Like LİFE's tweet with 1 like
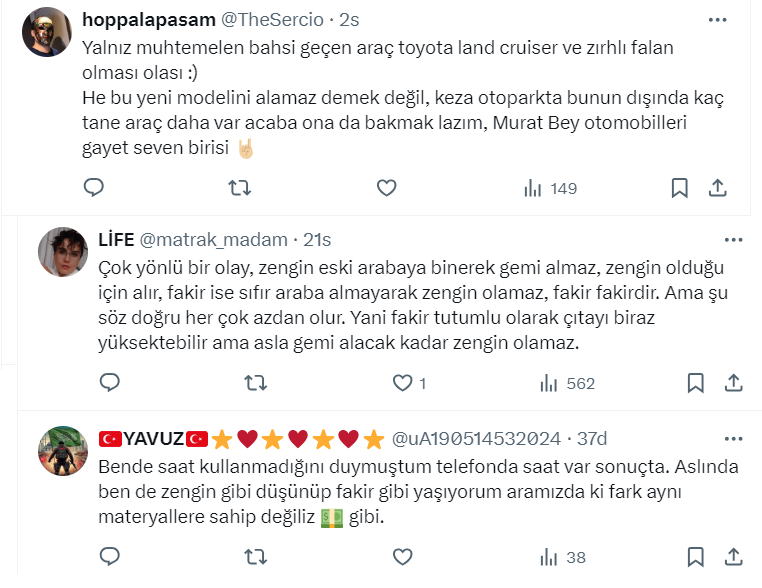 click(x=403, y=383)
